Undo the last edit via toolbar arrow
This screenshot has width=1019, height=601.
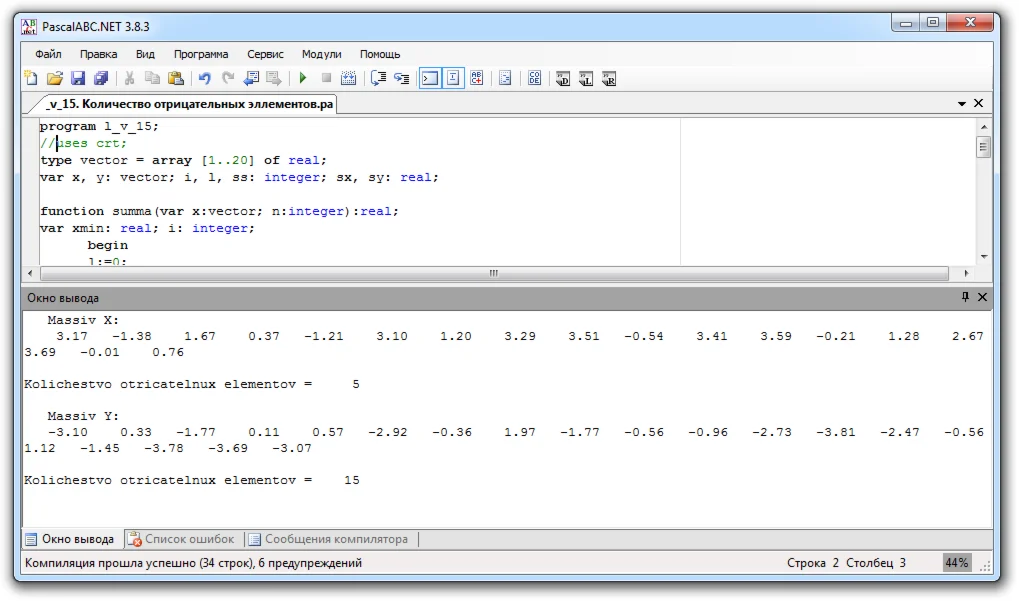click(x=205, y=78)
